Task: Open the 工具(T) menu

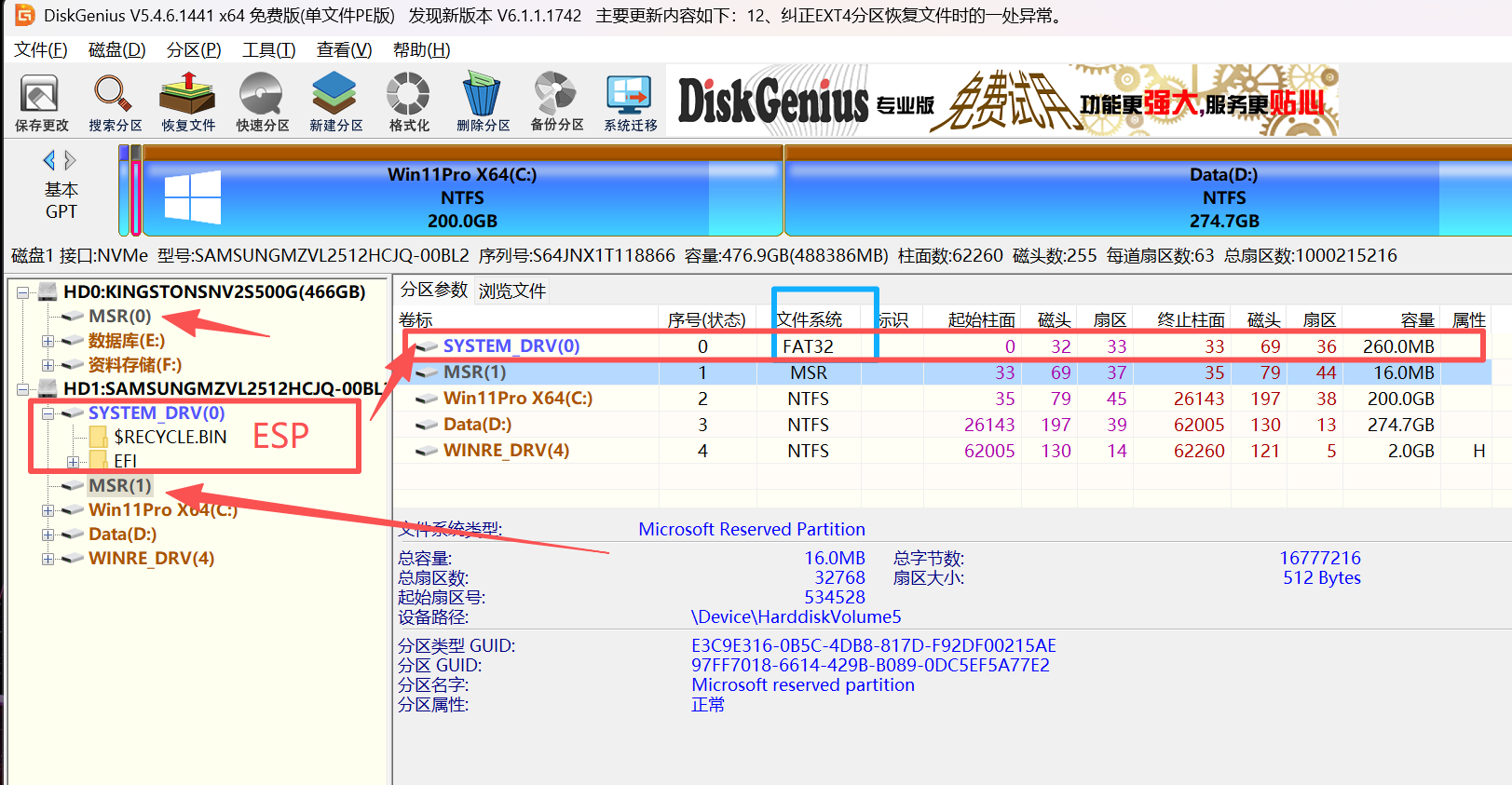Action: pos(269,49)
